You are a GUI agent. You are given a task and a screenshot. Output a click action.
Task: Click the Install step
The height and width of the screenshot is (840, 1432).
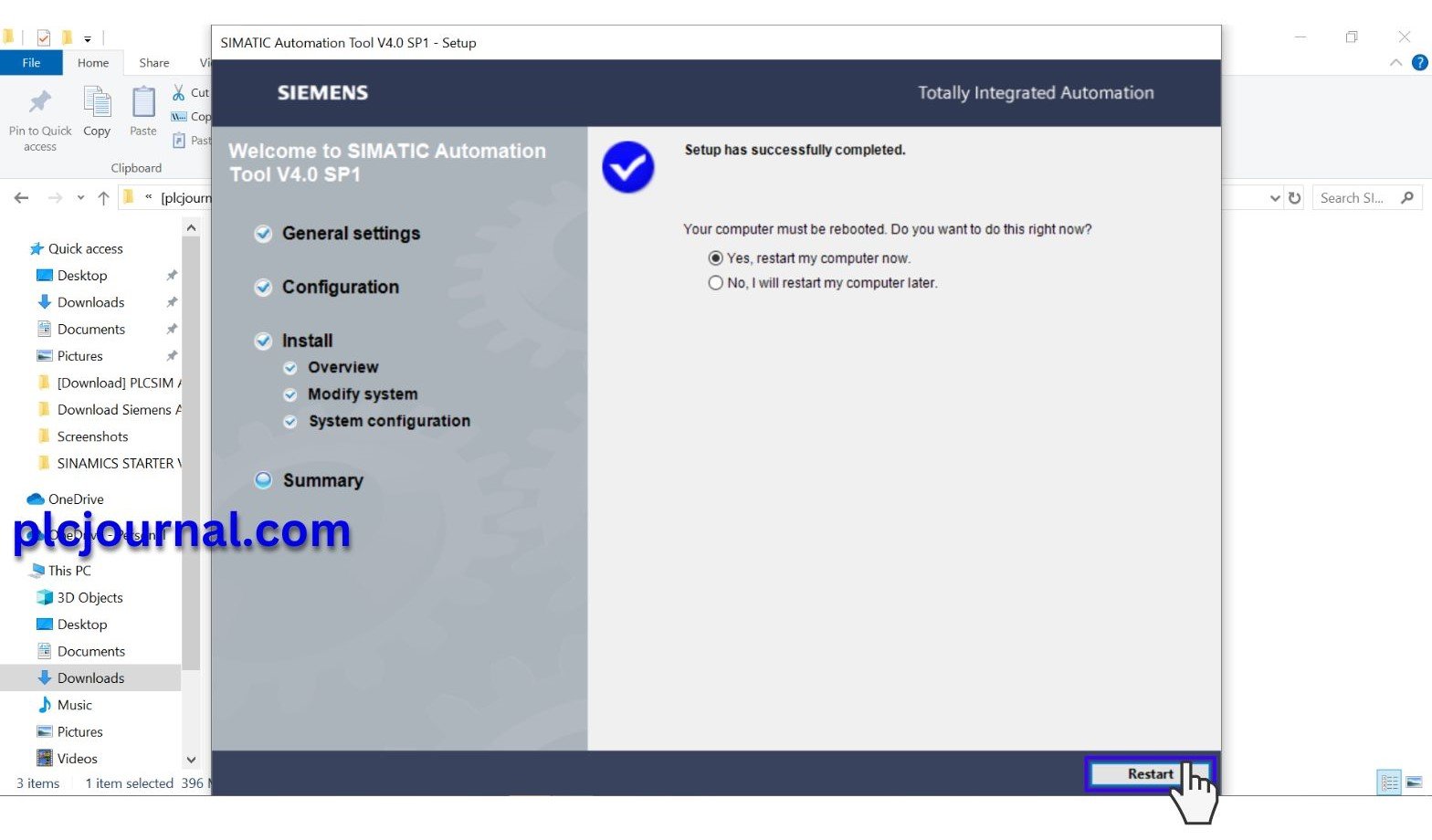coord(293,341)
